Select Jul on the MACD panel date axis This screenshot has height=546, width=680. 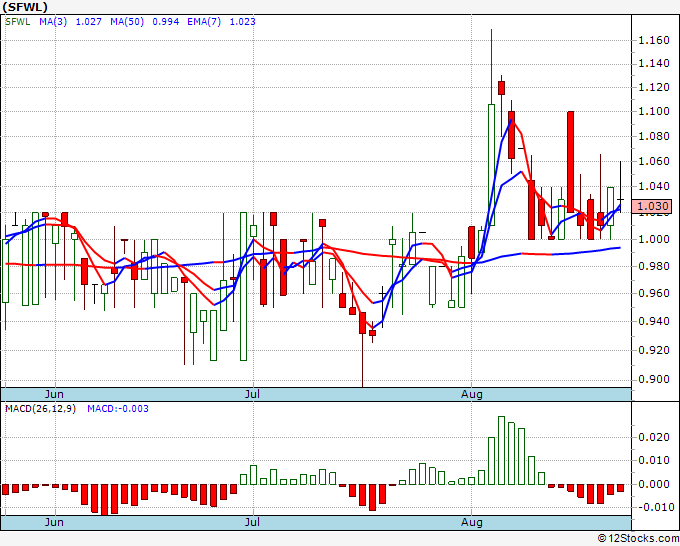coord(252,522)
